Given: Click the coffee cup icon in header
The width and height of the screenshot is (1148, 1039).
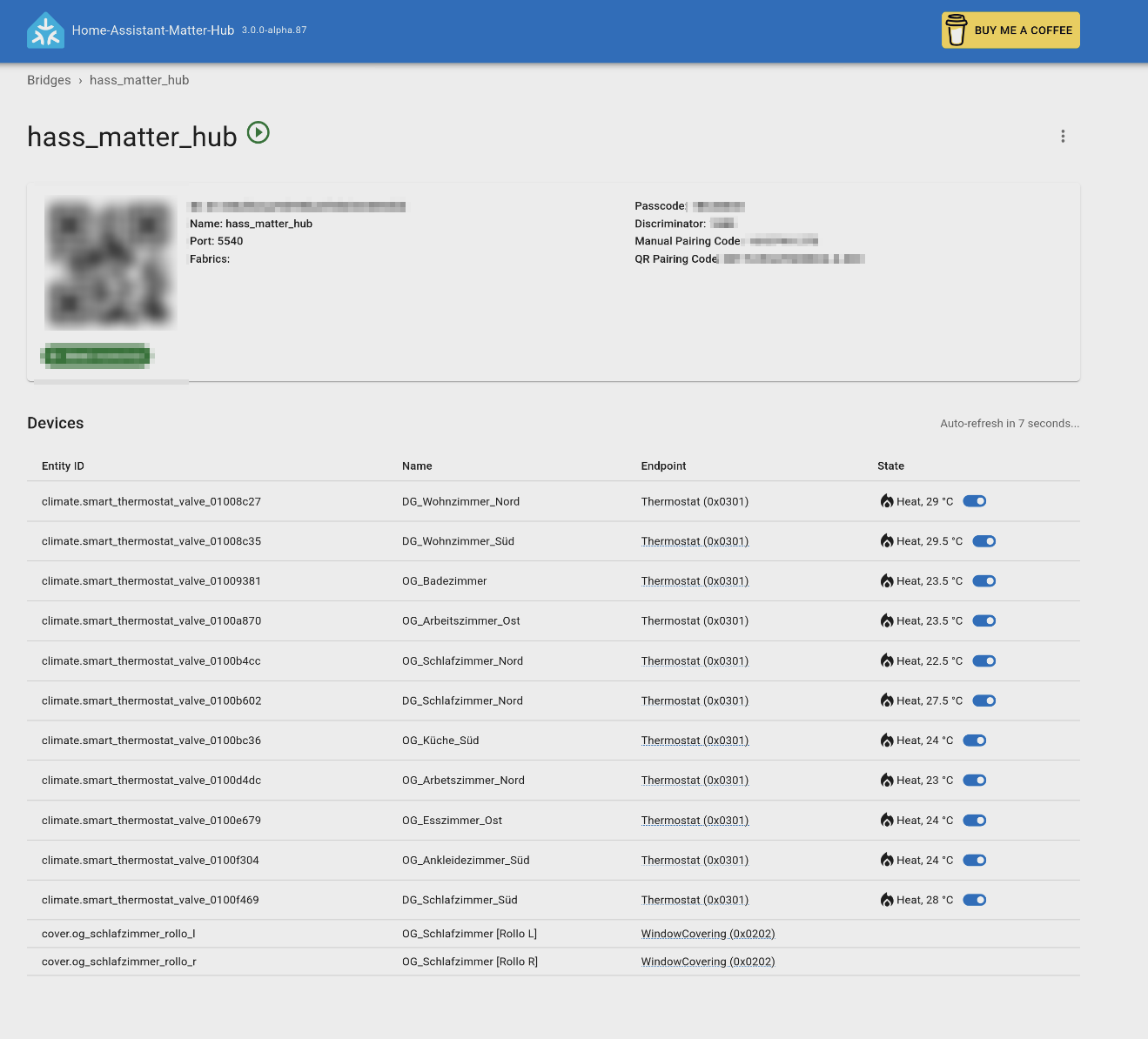Looking at the screenshot, I should tap(957, 30).
